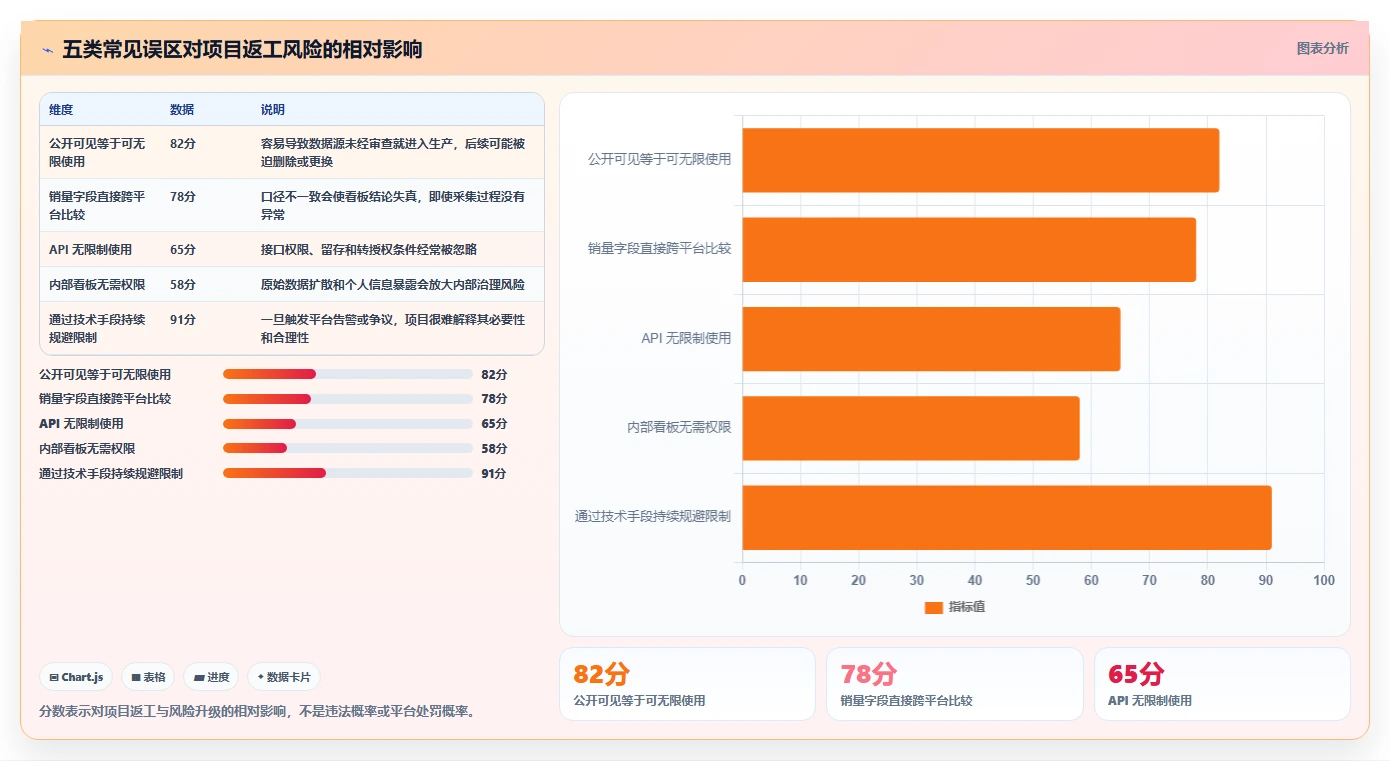The image size is (1390, 761).
Task: Click the 58分 value in the table
Action: pos(183,285)
